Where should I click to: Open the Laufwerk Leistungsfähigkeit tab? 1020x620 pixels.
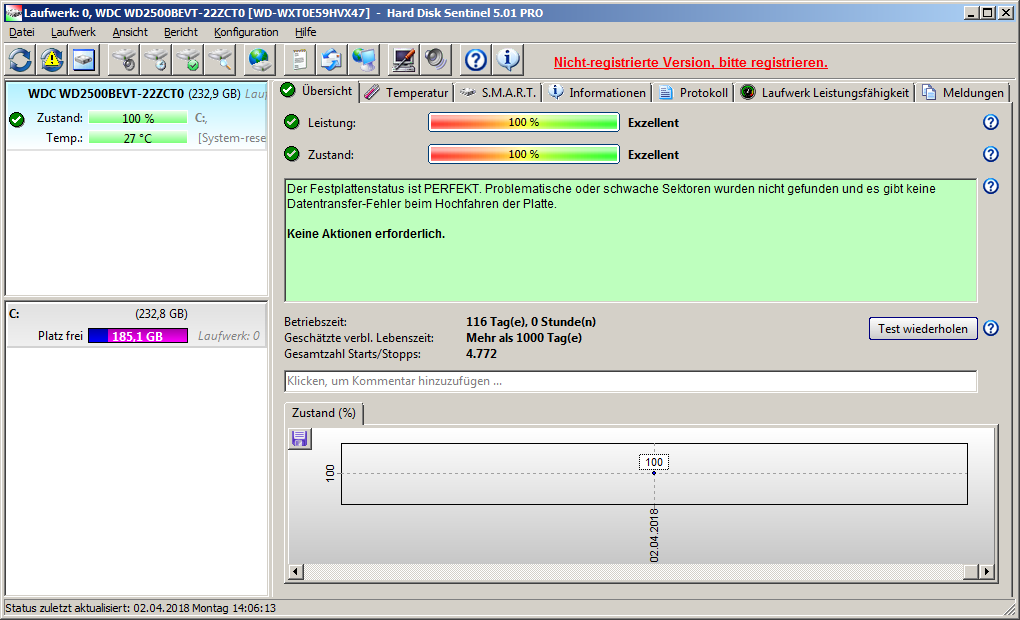[x=825, y=92]
